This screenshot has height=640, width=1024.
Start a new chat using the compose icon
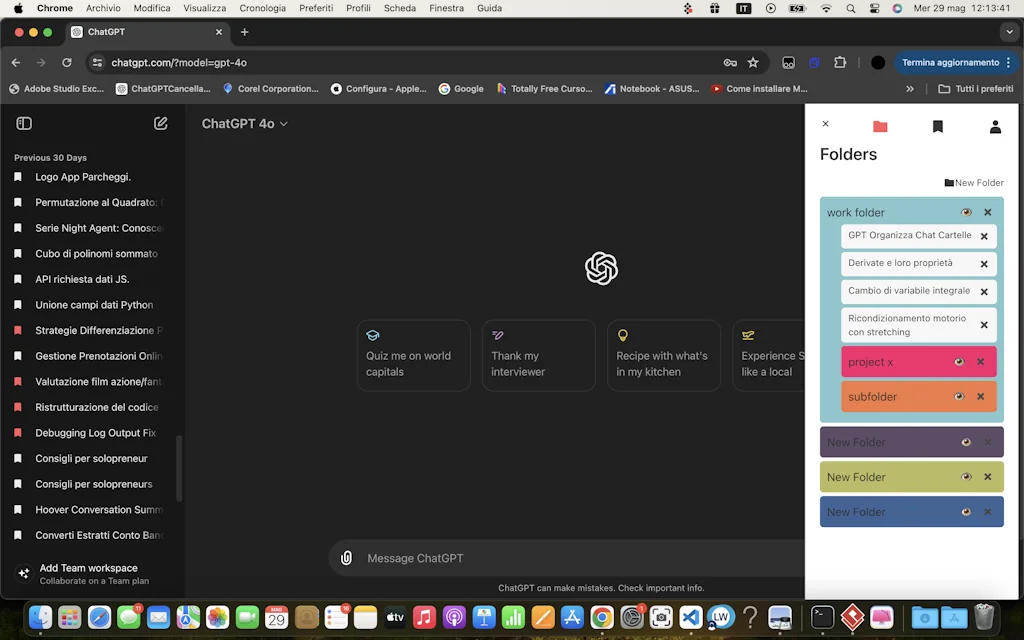(160, 122)
